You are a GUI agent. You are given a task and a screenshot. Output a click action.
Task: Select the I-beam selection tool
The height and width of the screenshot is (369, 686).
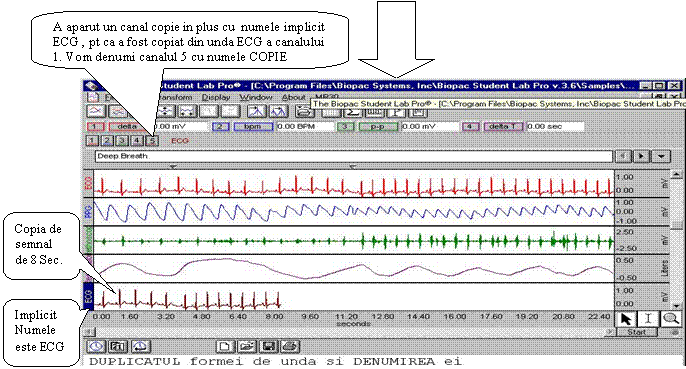tap(648, 319)
